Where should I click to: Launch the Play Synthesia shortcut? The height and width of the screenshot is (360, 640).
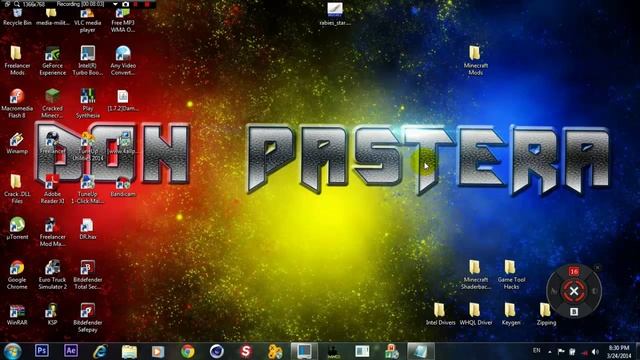(87, 103)
